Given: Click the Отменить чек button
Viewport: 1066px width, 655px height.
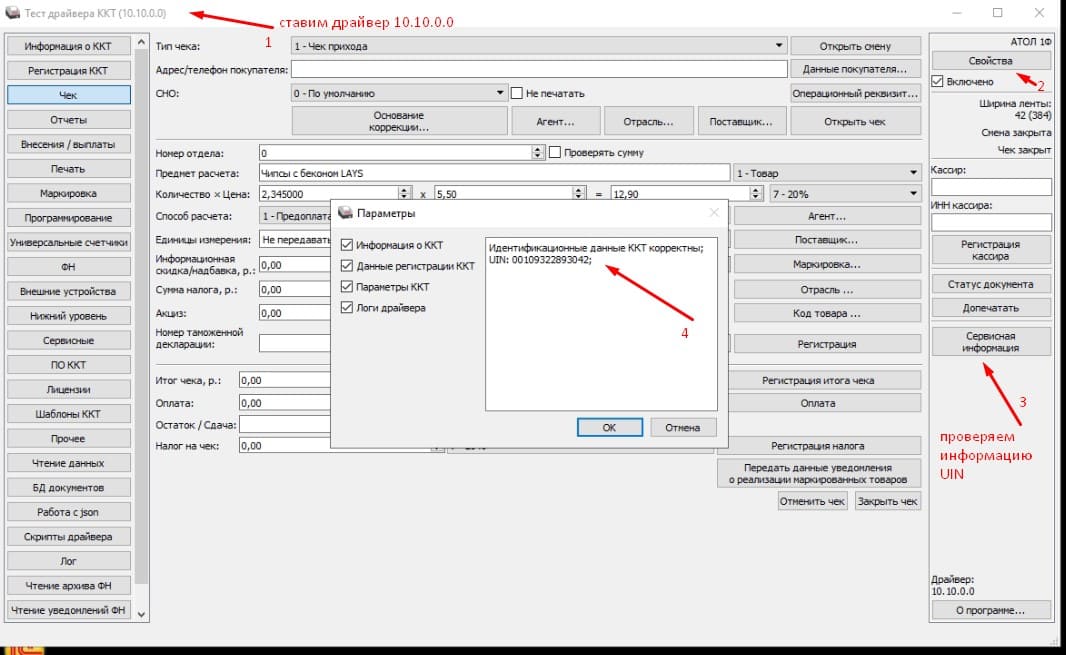Looking at the screenshot, I should click(x=812, y=501).
